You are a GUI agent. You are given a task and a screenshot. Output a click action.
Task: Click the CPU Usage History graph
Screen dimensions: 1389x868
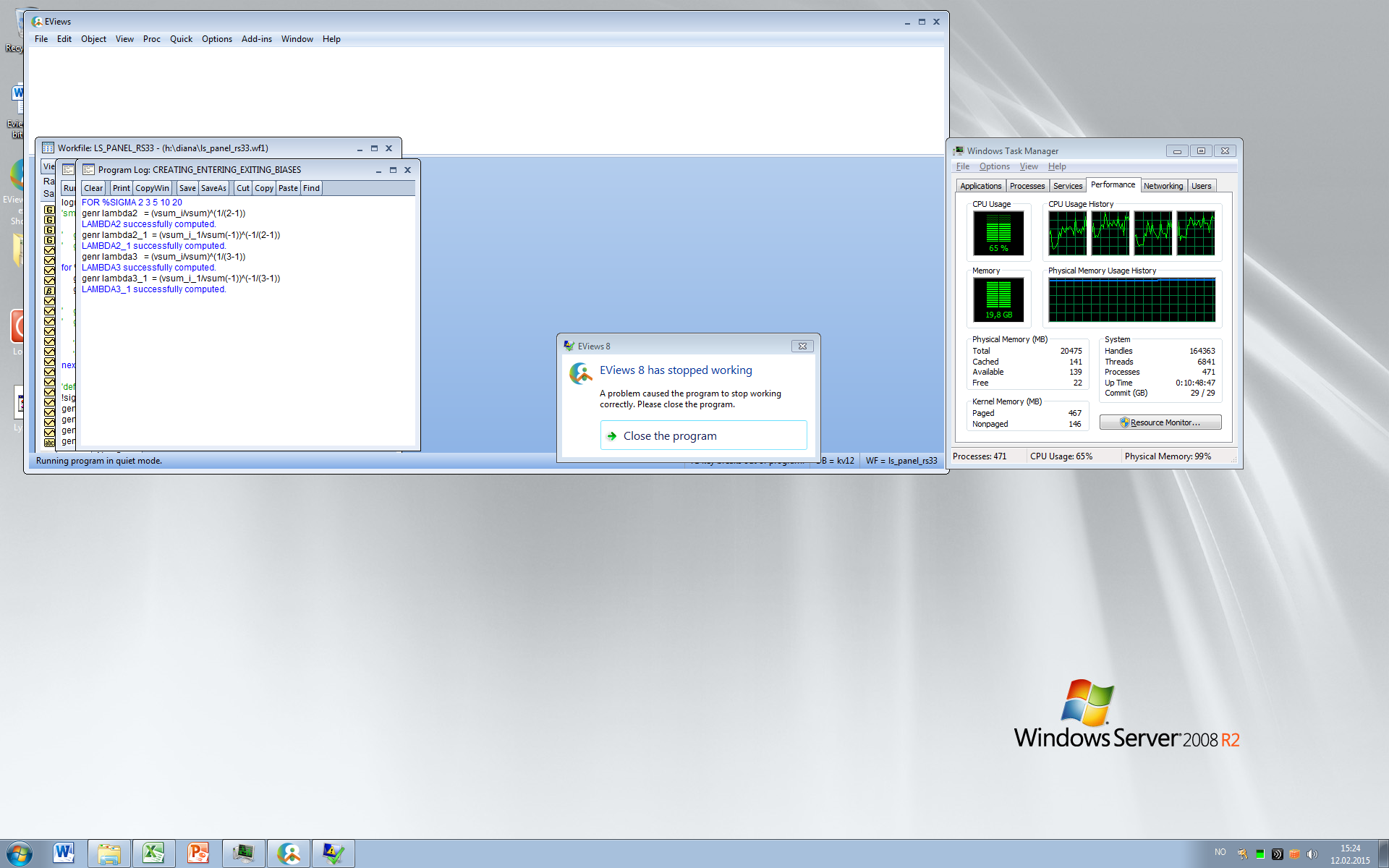coord(1131,233)
